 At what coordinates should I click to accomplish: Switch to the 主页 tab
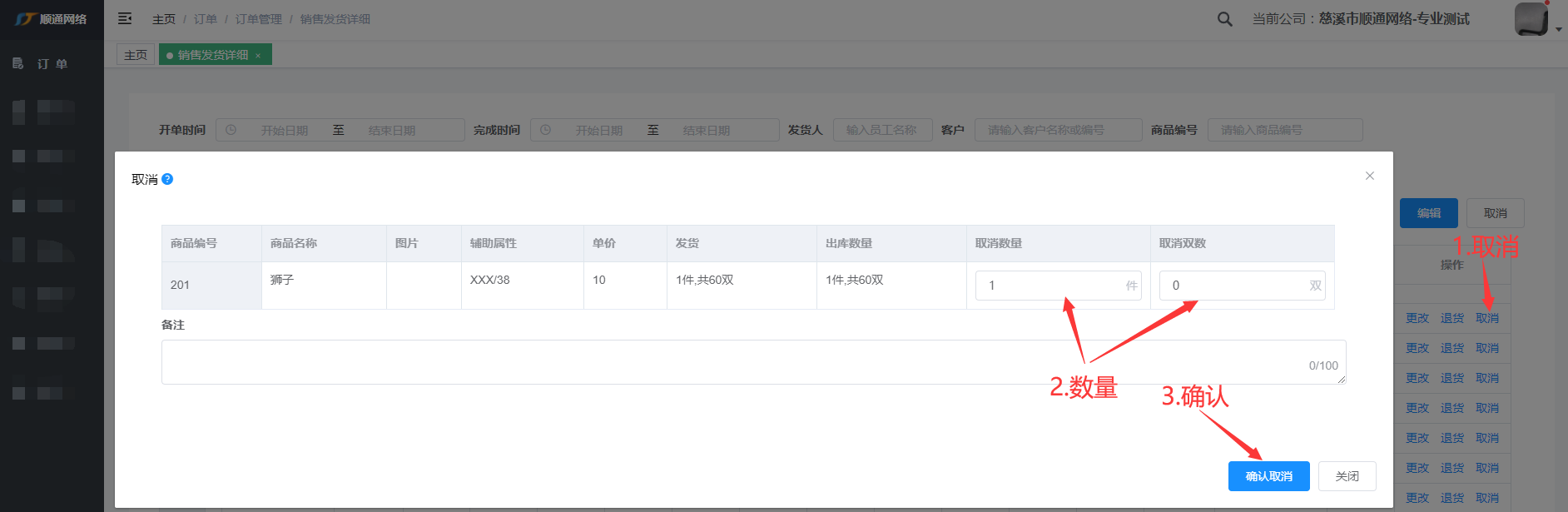[136, 55]
